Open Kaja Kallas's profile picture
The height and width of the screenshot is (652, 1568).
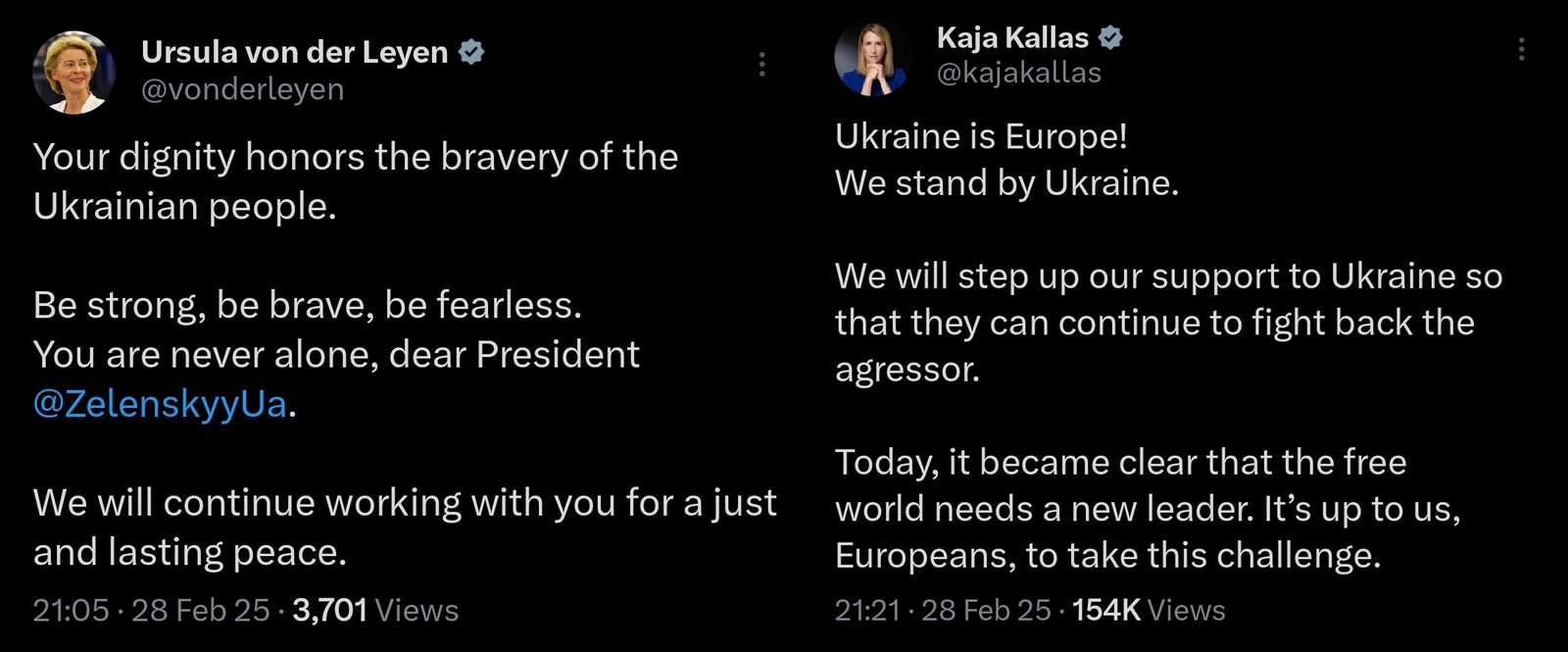pyautogui.click(x=871, y=58)
